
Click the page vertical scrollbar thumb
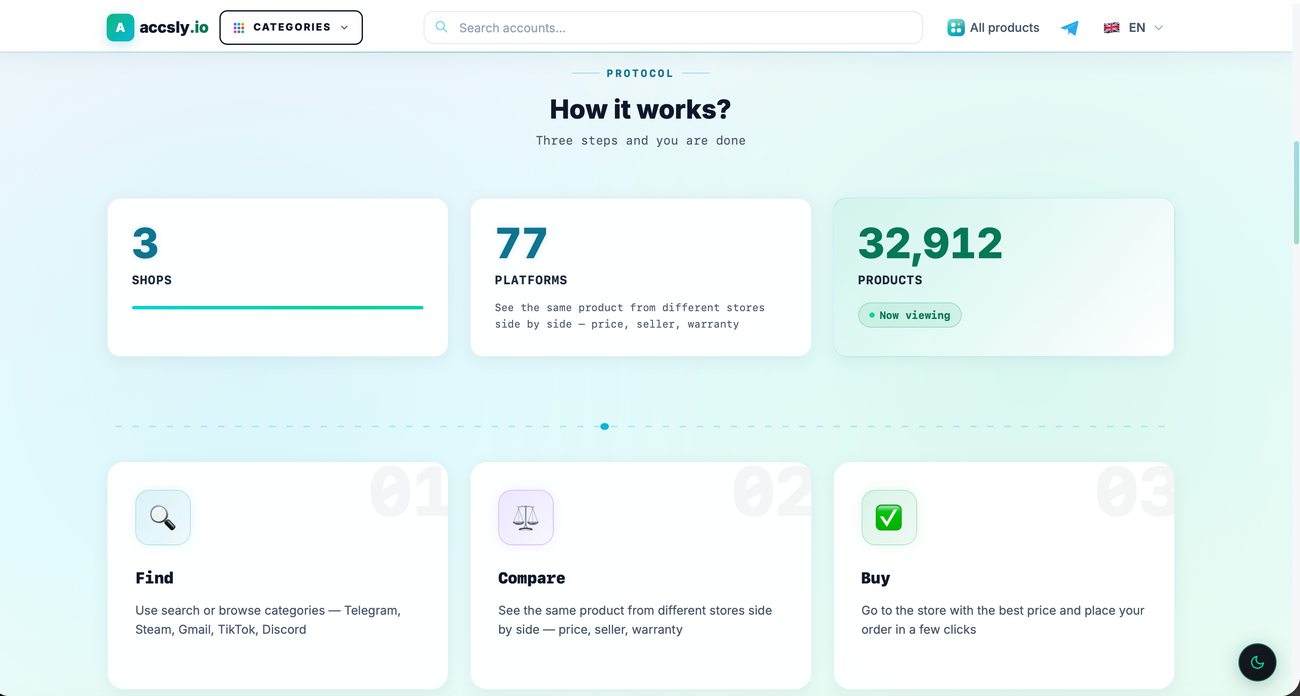(1296, 192)
